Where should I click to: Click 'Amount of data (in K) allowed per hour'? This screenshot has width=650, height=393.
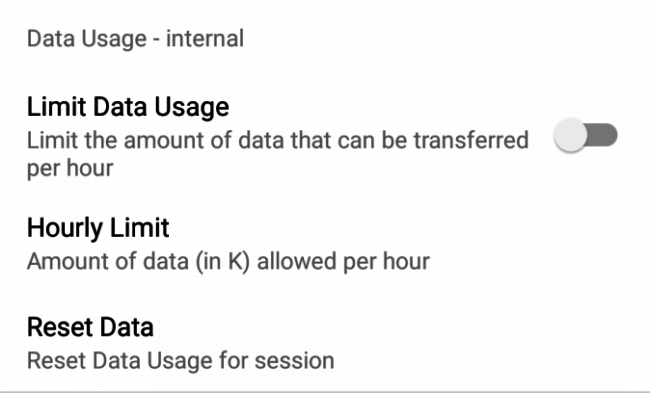pos(228,262)
